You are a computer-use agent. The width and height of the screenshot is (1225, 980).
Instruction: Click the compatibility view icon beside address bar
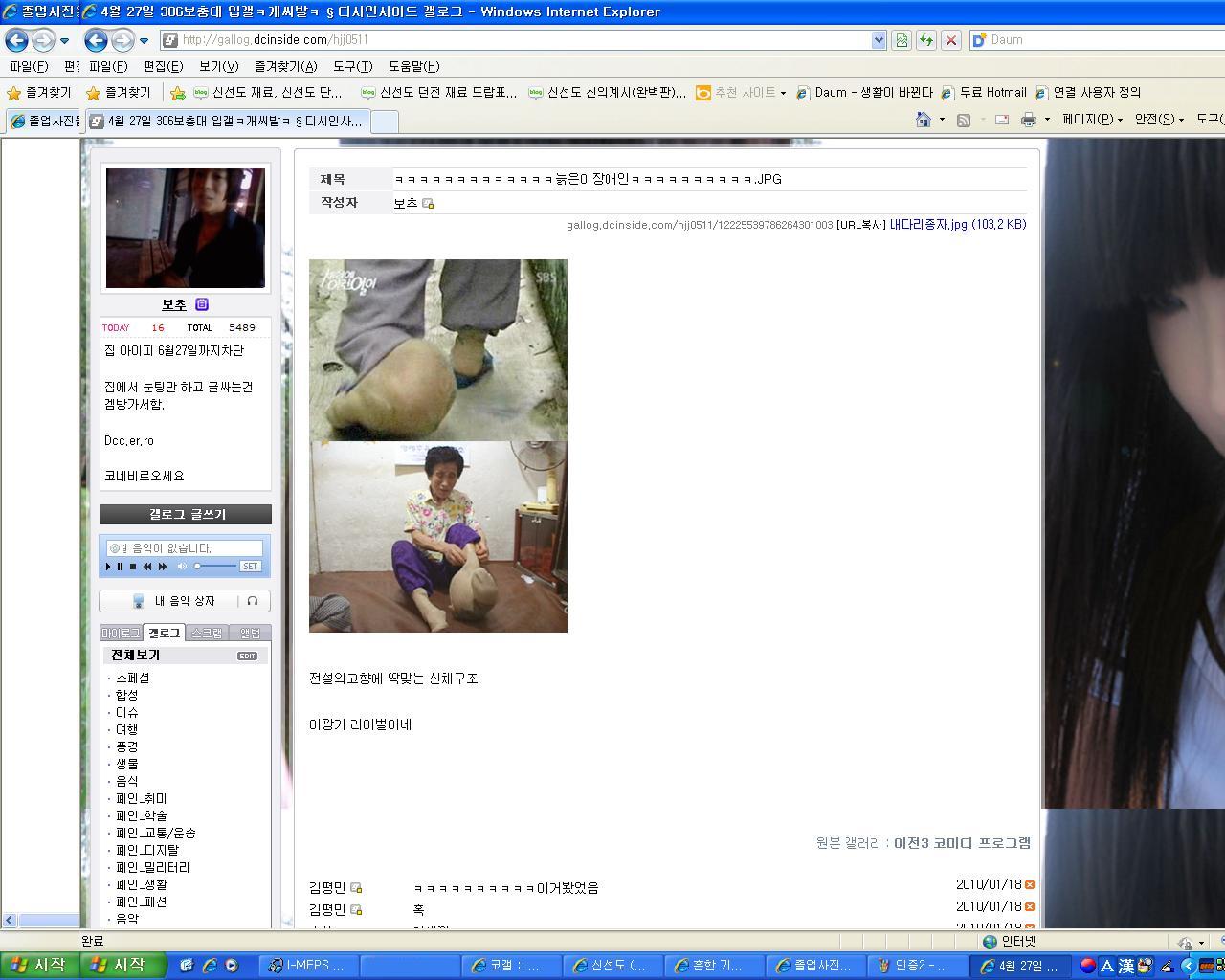click(x=902, y=40)
